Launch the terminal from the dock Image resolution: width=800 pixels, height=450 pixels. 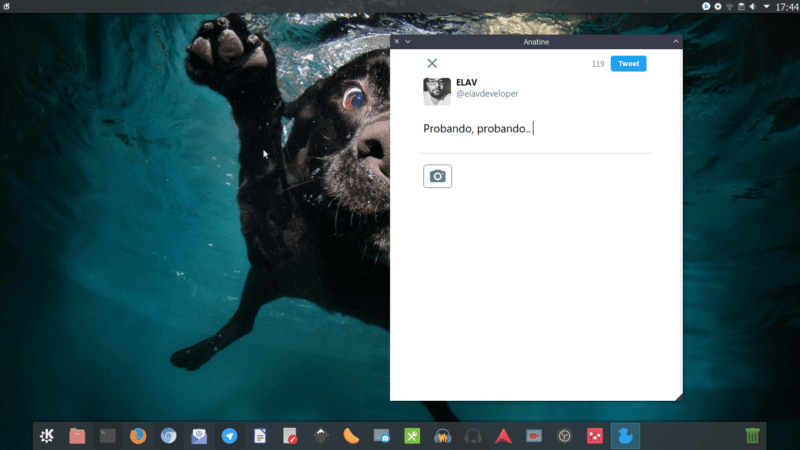[x=108, y=436]
